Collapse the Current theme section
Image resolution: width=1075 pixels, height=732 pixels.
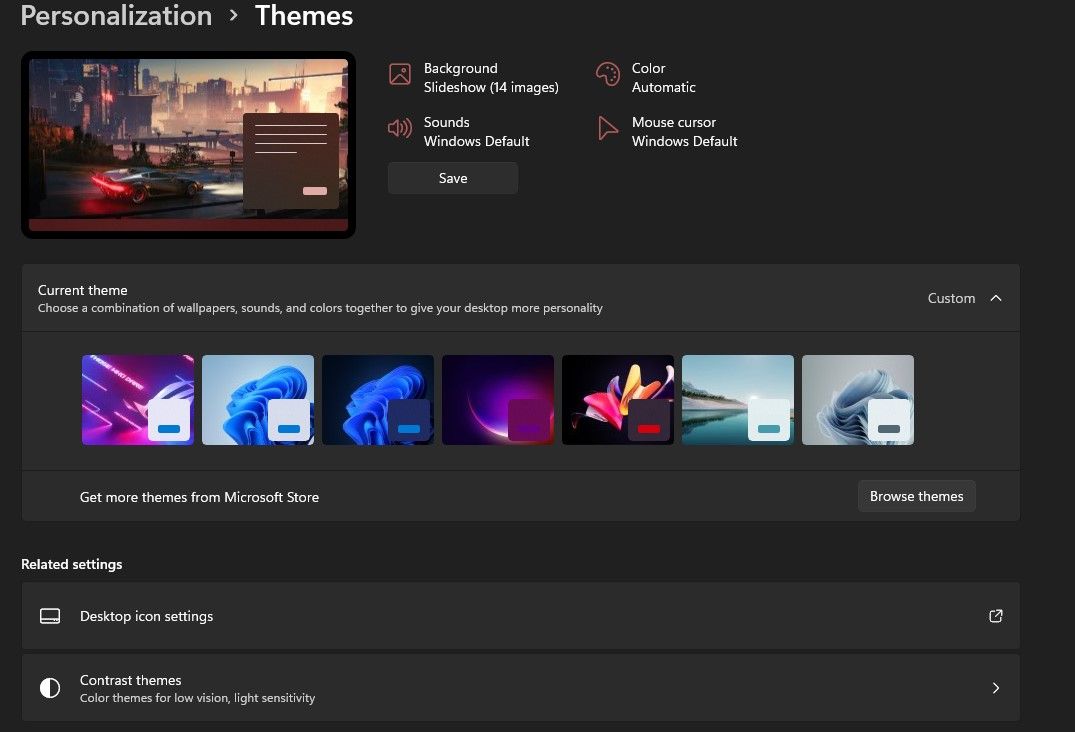point(996,298)
